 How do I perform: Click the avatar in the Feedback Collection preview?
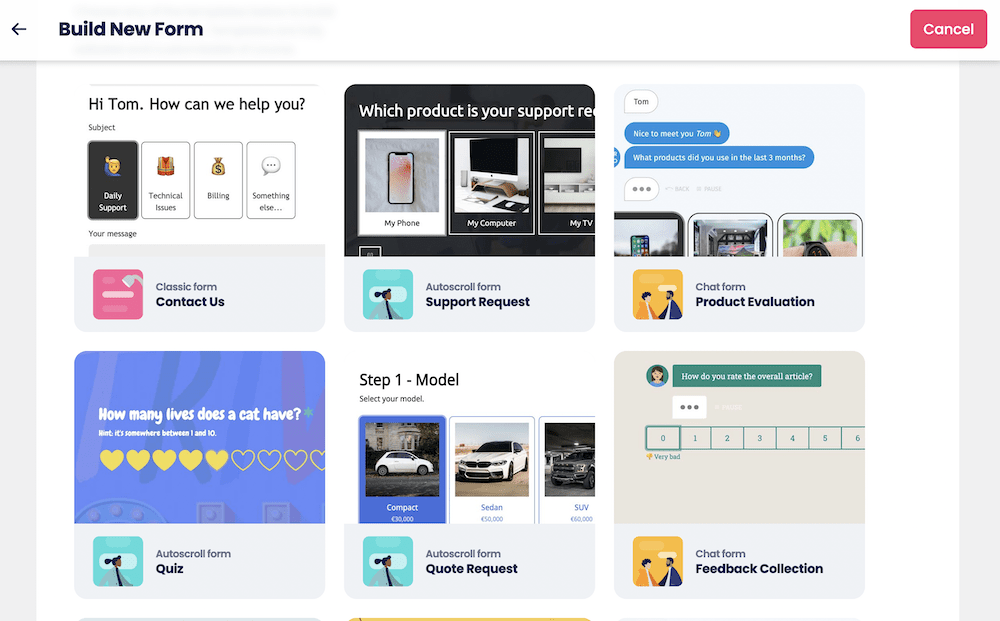(657, 376)
